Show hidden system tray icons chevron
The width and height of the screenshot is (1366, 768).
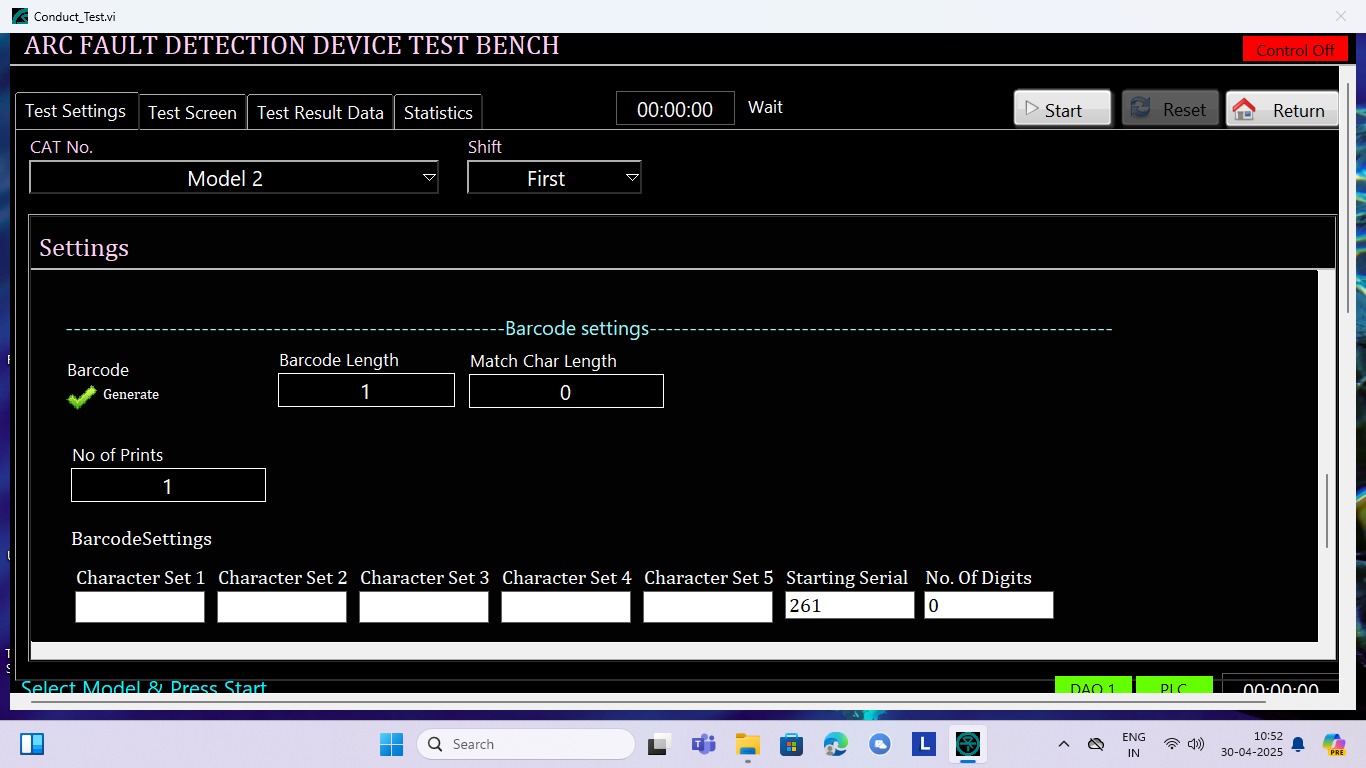1064,744
